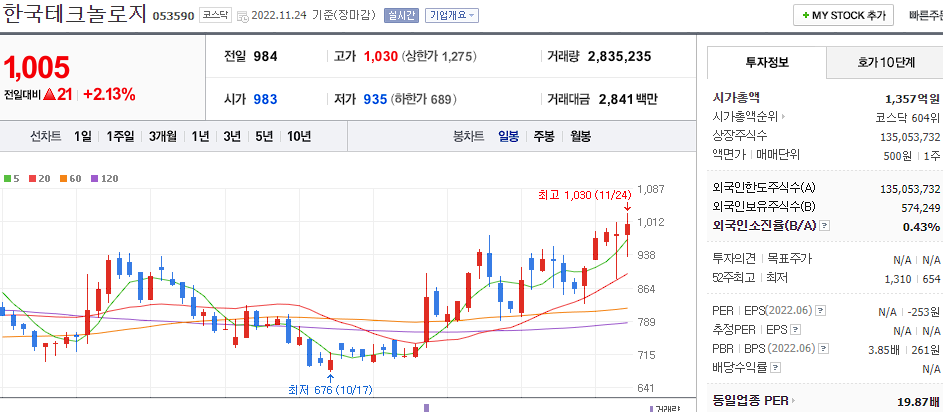Click the 빠른주문 link
The height and width of the screenshot is (412, 943).
coord(926,16)
